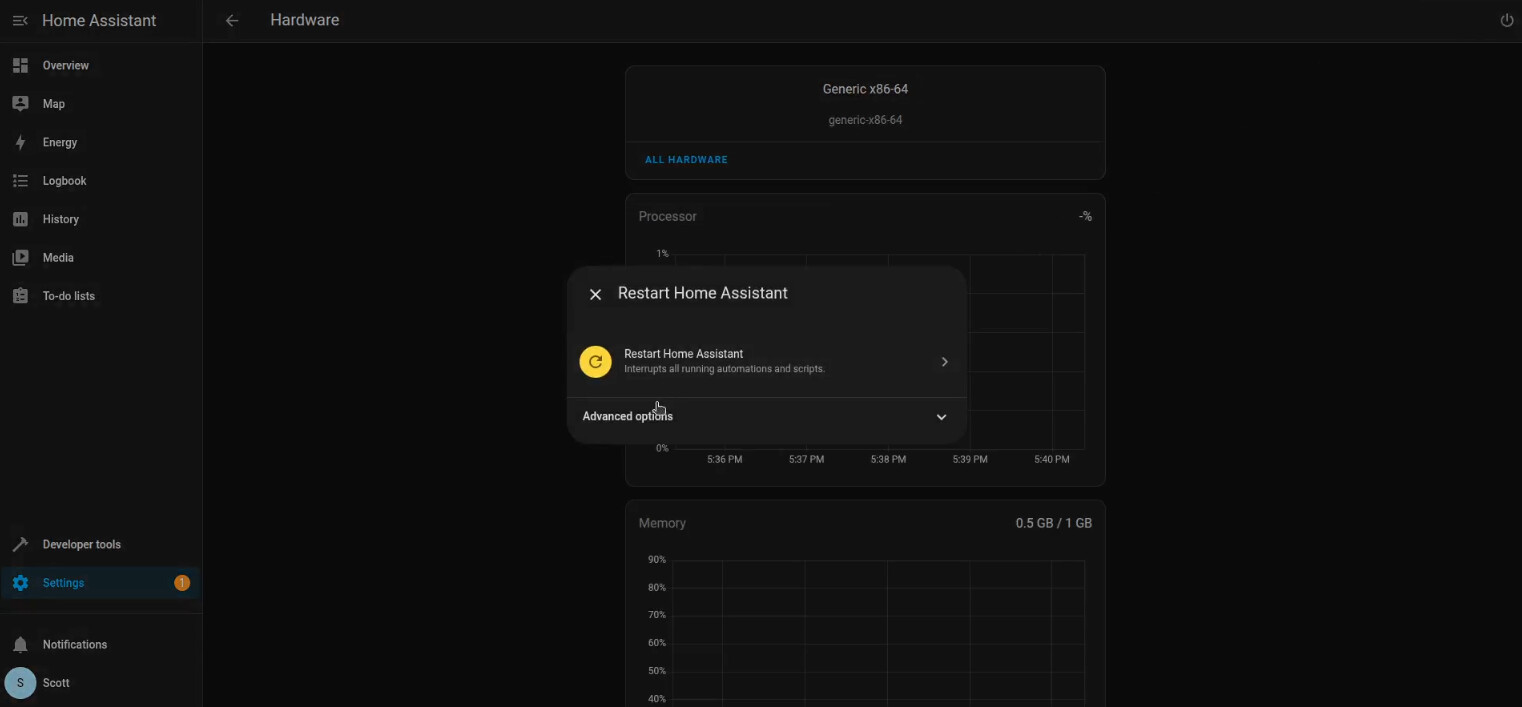Open the History chart icon
Image resolution: width=1522 pixels, height=707 pixels.
(20, 219)
